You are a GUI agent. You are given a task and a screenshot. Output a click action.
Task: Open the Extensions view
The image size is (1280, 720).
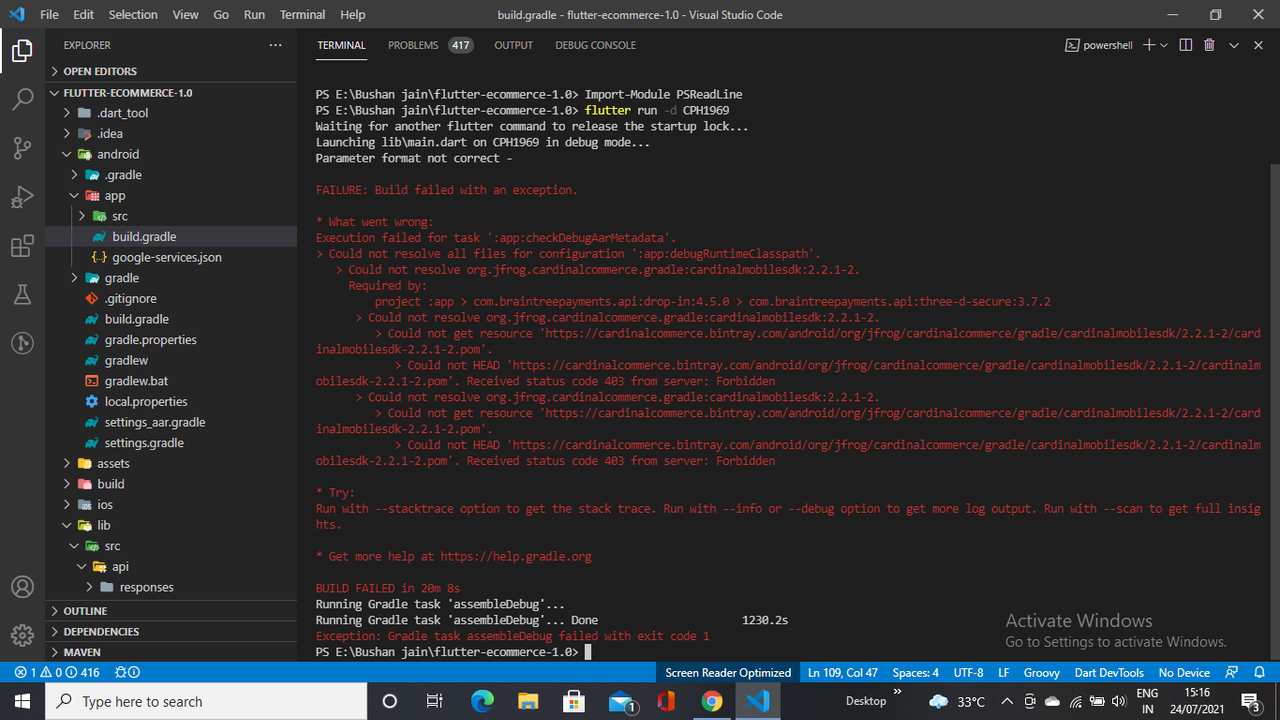coord(22,246)
